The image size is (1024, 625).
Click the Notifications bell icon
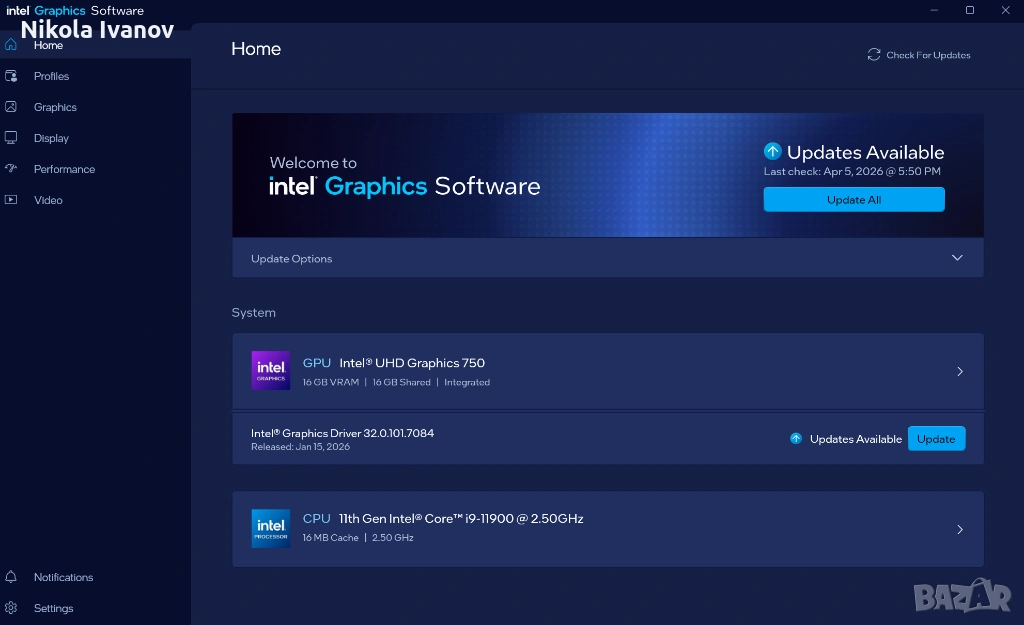click(x=11, y=577)
